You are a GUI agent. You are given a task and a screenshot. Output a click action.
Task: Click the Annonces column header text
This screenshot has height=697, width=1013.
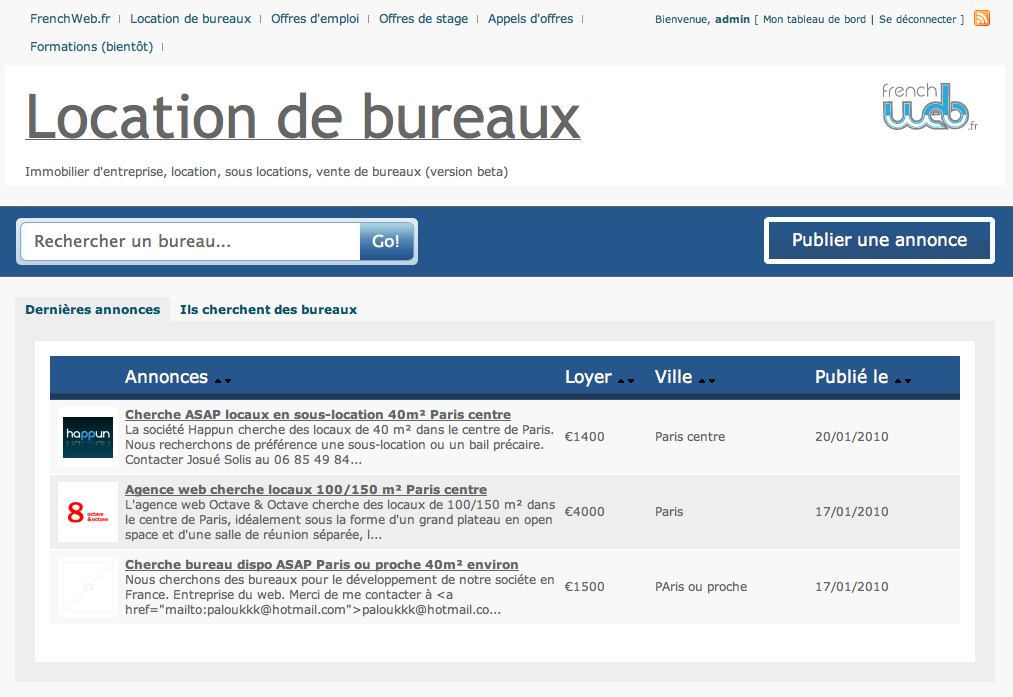pyautogui.click(x=166, y=377)
